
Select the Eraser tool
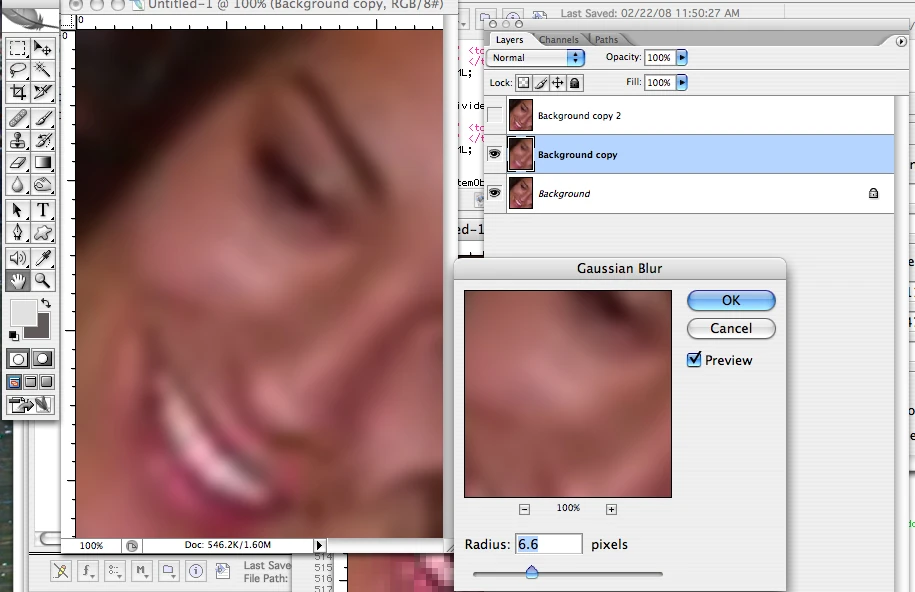coord(18,163)
